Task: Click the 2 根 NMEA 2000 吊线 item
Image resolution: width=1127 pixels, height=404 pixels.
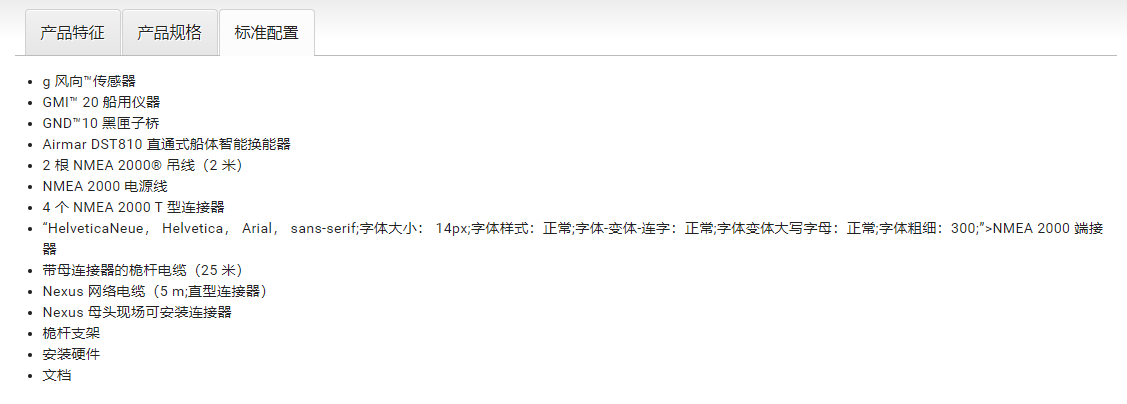Action: [143, 165]
